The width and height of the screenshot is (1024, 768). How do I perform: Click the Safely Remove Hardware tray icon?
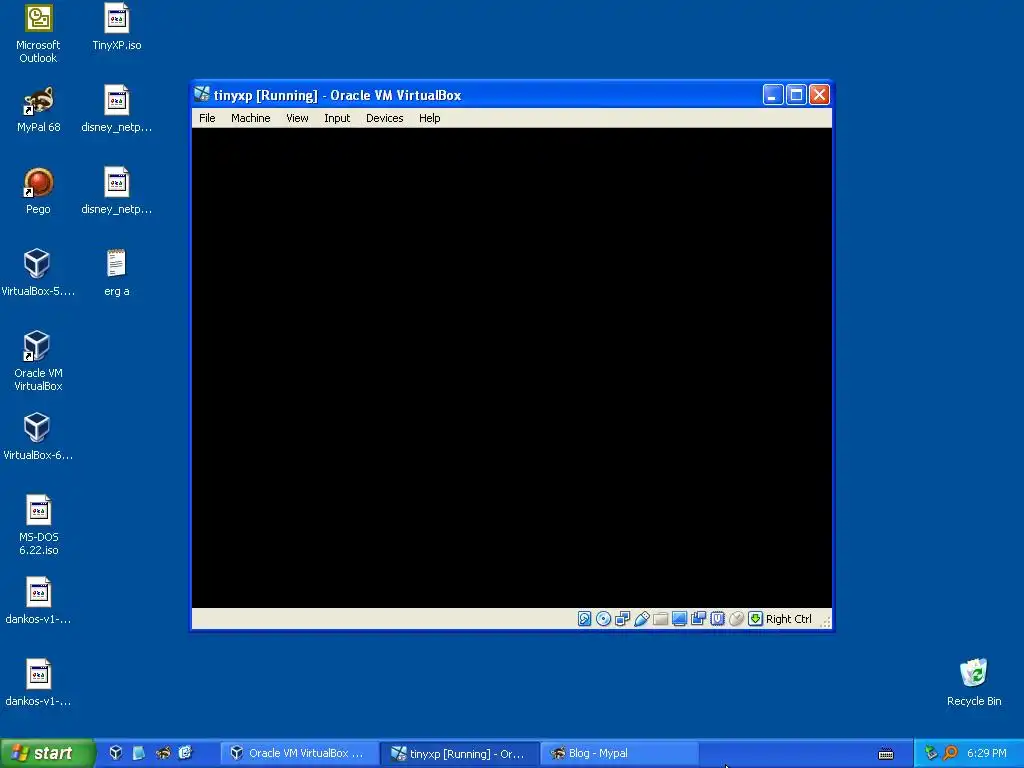[x=931, y=753]
